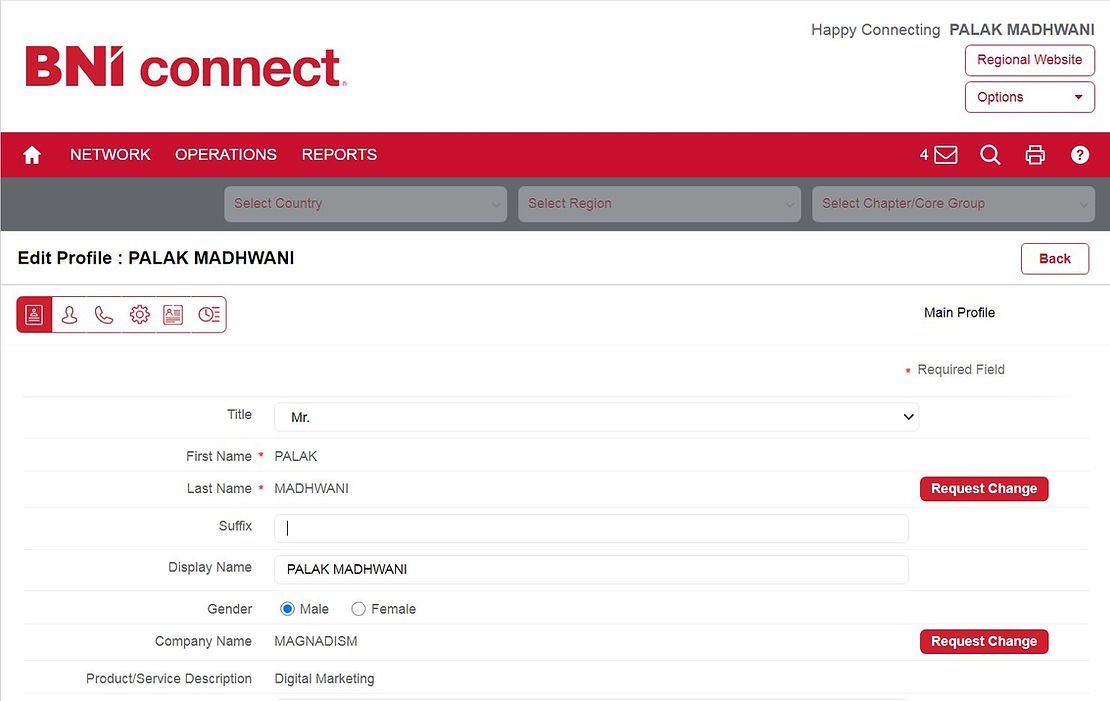Click Request Change next to Company Name
Image resolution: width=1110 pixels, height=701 pixels.
click(x=983, y=642)
